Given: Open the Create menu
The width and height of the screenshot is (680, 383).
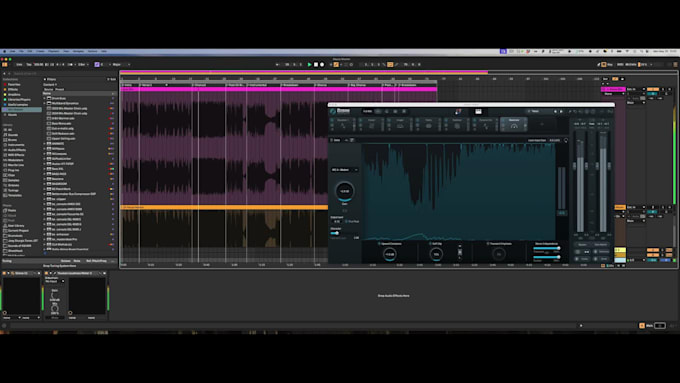Looking at the screenshot, I should coord(40,51).
